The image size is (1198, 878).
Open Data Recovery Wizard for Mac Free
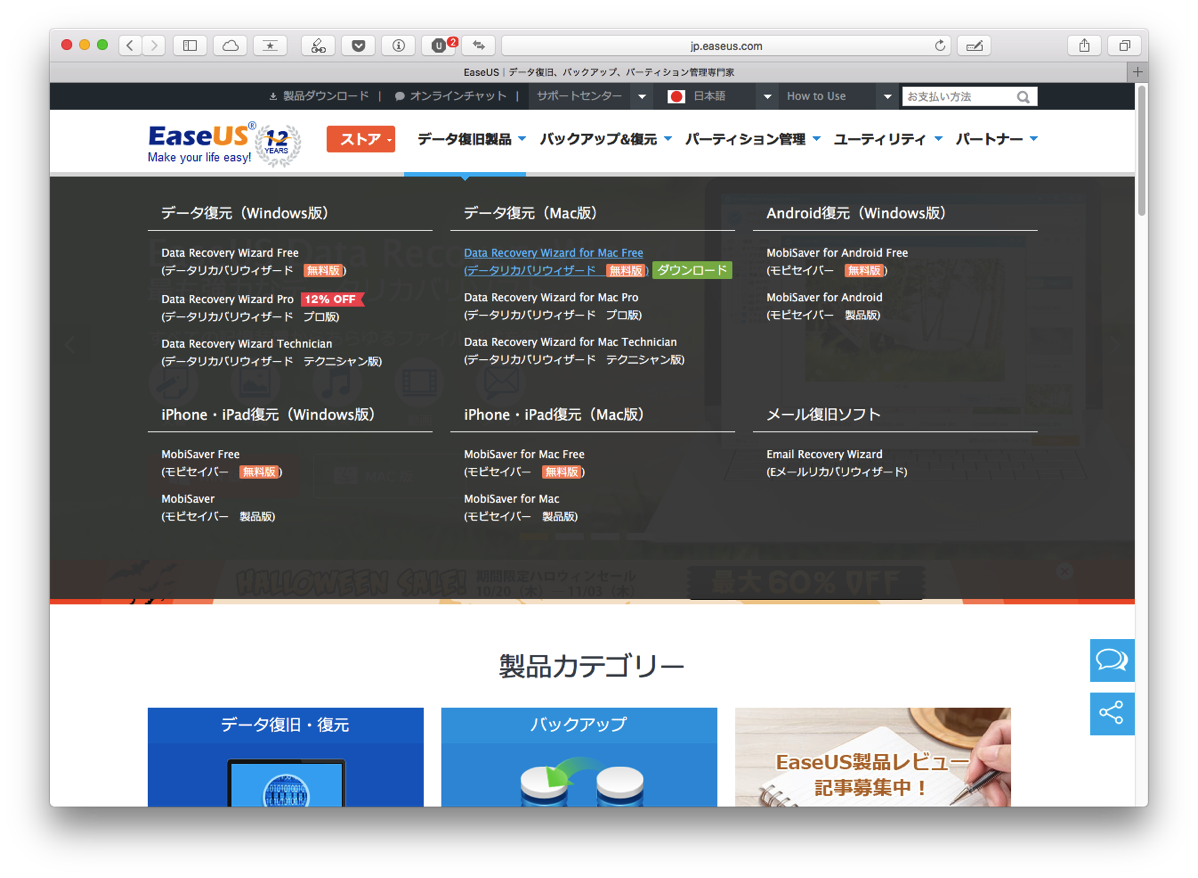click(x=555, y=261)
